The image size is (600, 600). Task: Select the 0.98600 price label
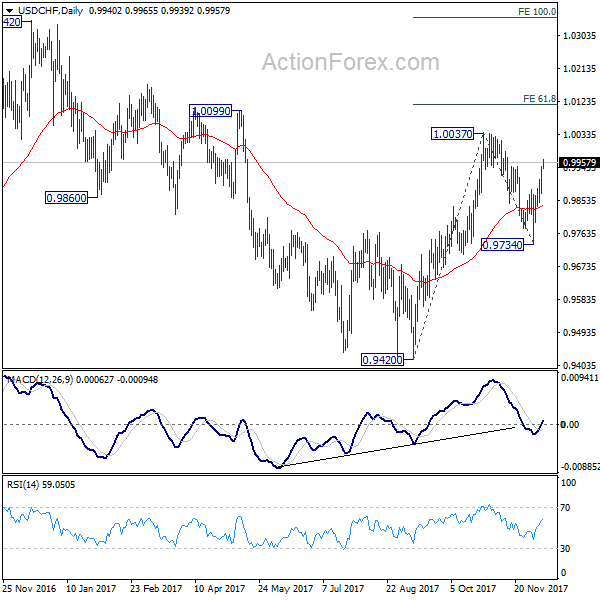tap(66, 198)
